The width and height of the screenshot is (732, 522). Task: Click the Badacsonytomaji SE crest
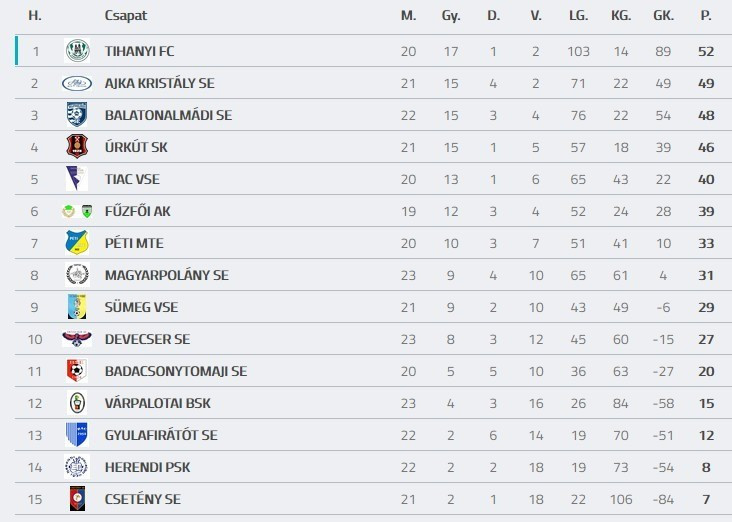pos(77,371)
